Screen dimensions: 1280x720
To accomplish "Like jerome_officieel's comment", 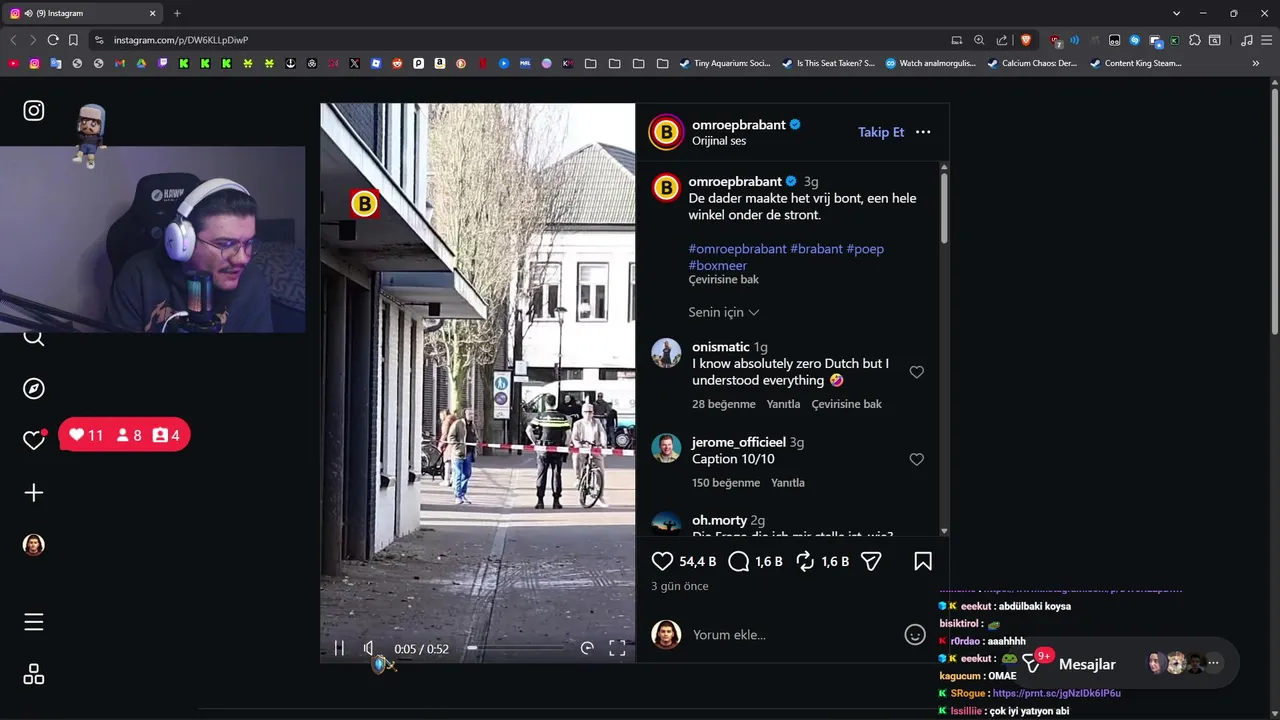I will click(x=916, y=459).
